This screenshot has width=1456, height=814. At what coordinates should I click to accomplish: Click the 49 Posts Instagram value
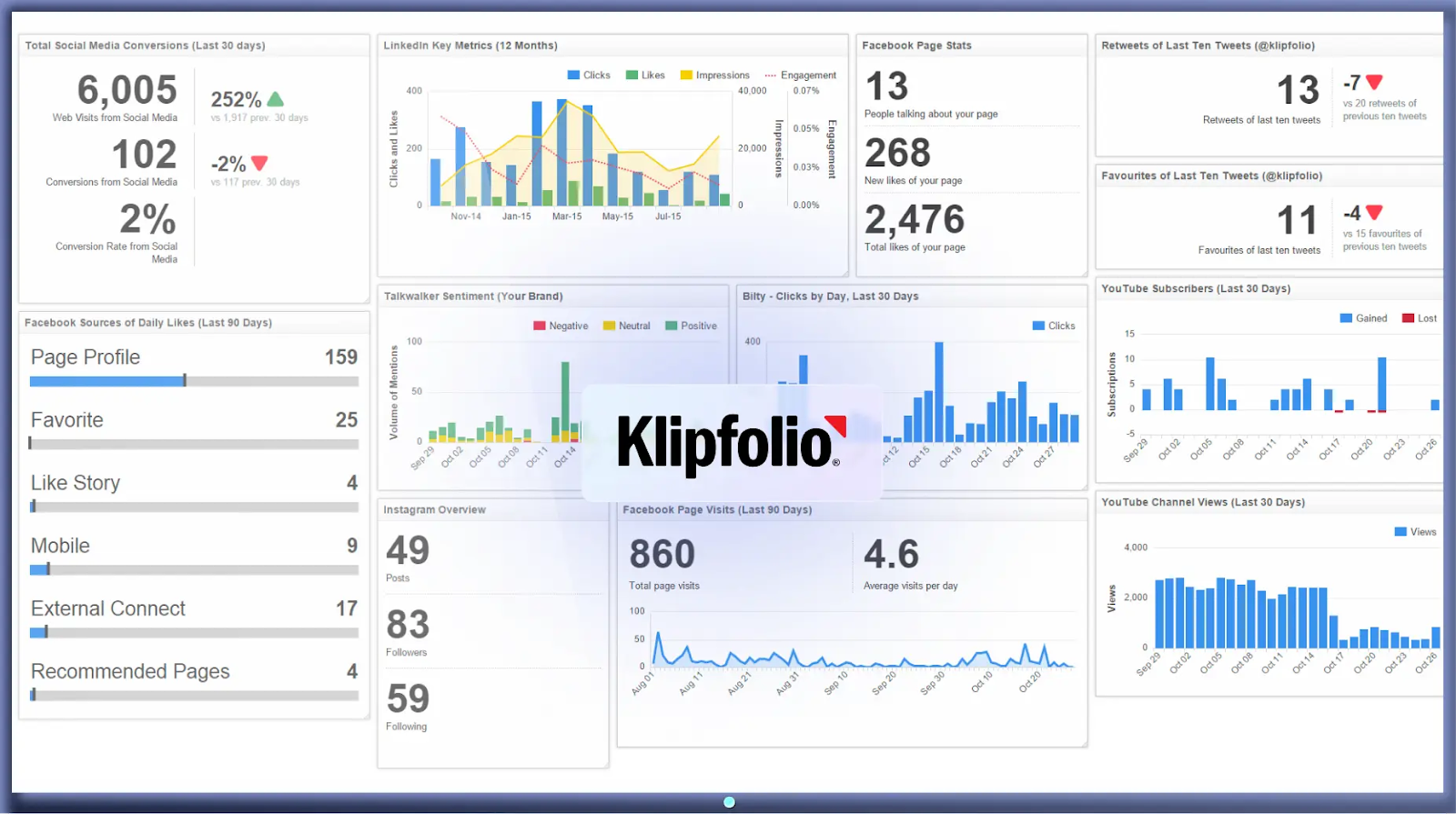[x=407, y=550]
